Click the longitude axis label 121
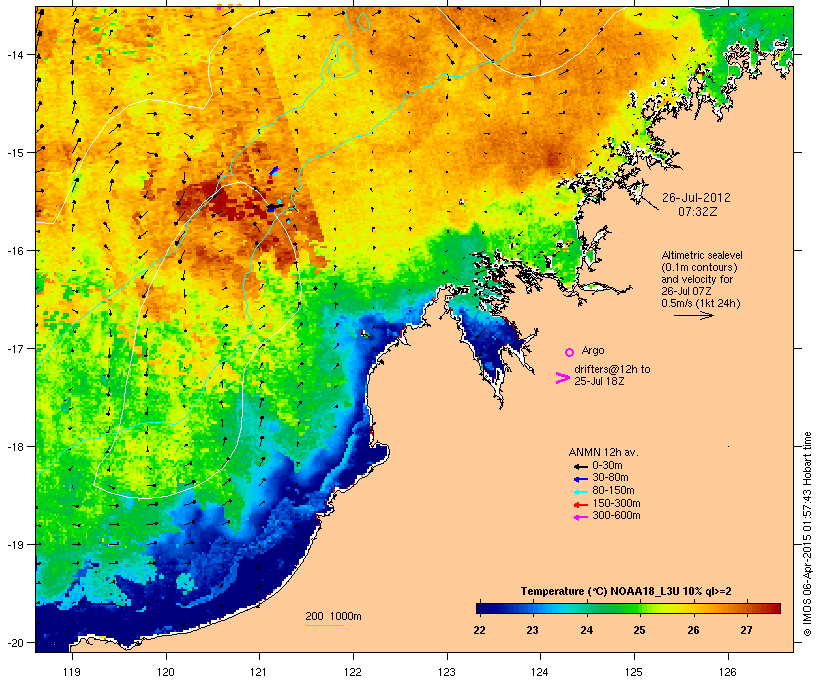 (259, 672)
